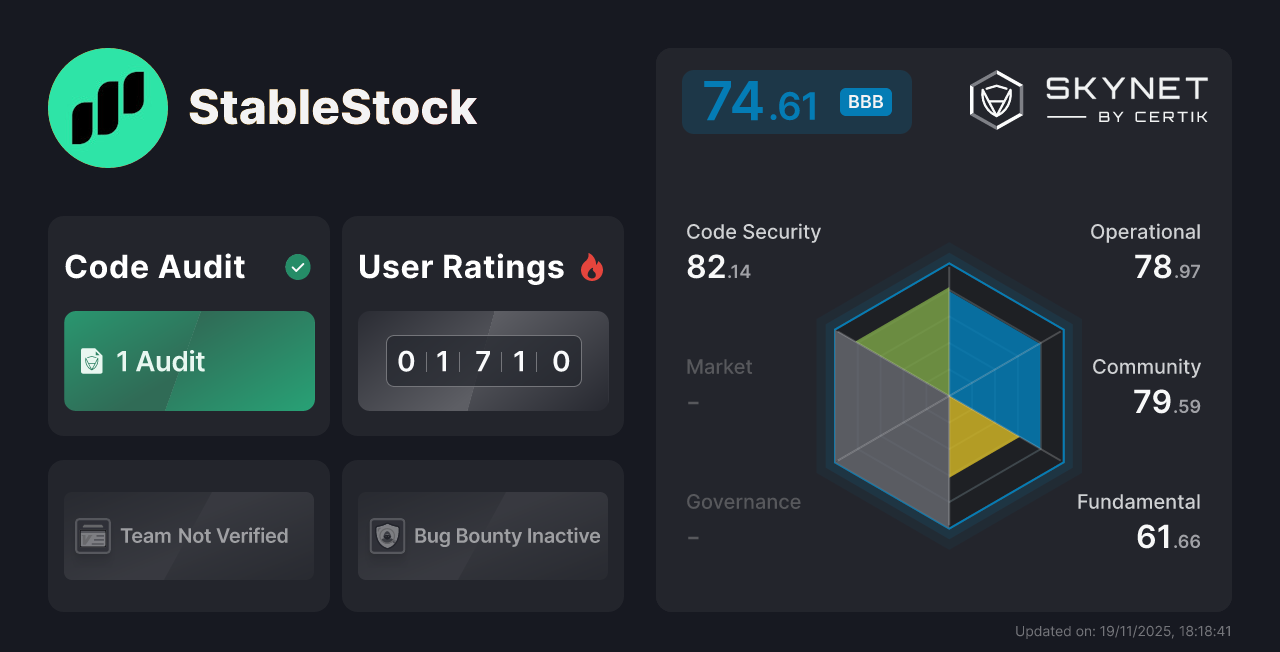
Task: Expand the User Ratings counter panel
Action: point(482,361)
